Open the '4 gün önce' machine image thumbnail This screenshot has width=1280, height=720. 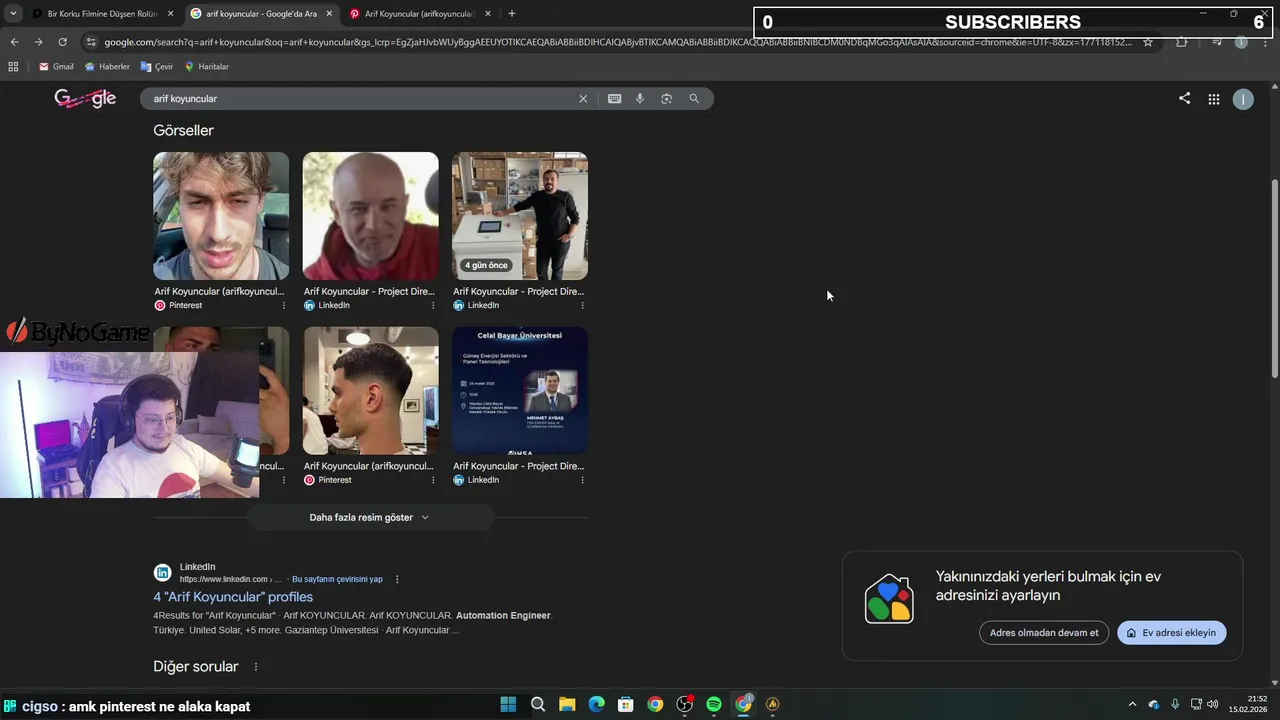click(x=520, y=216)
